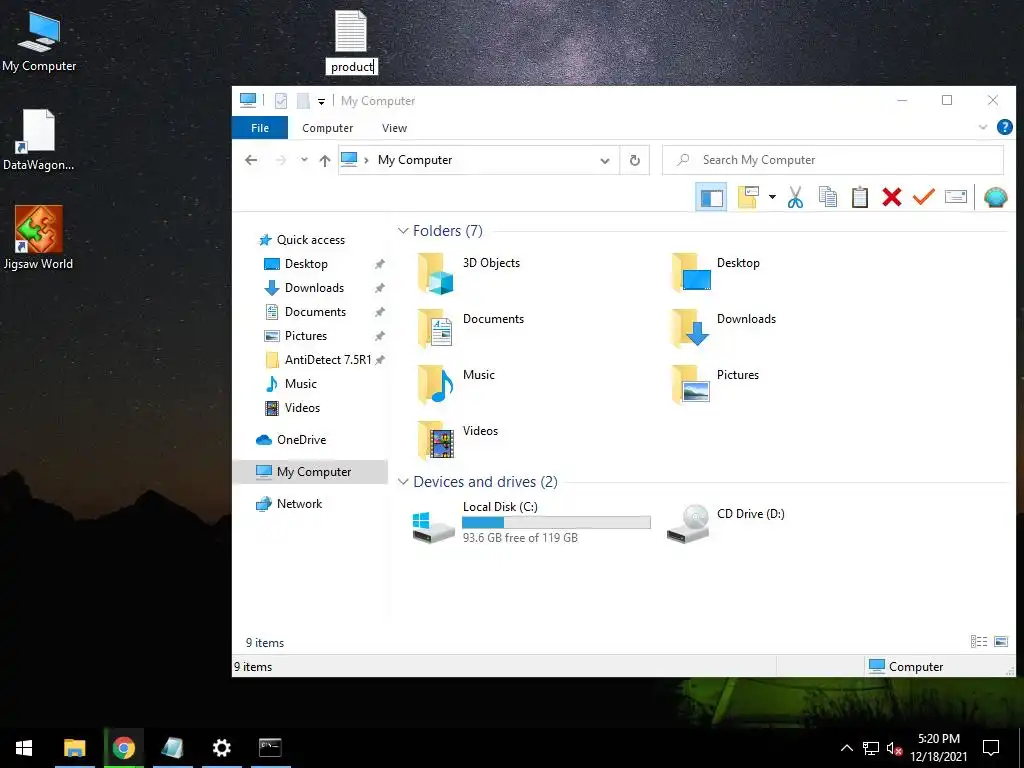
Task: Open Explorer help question mark
Action: 1004,127
